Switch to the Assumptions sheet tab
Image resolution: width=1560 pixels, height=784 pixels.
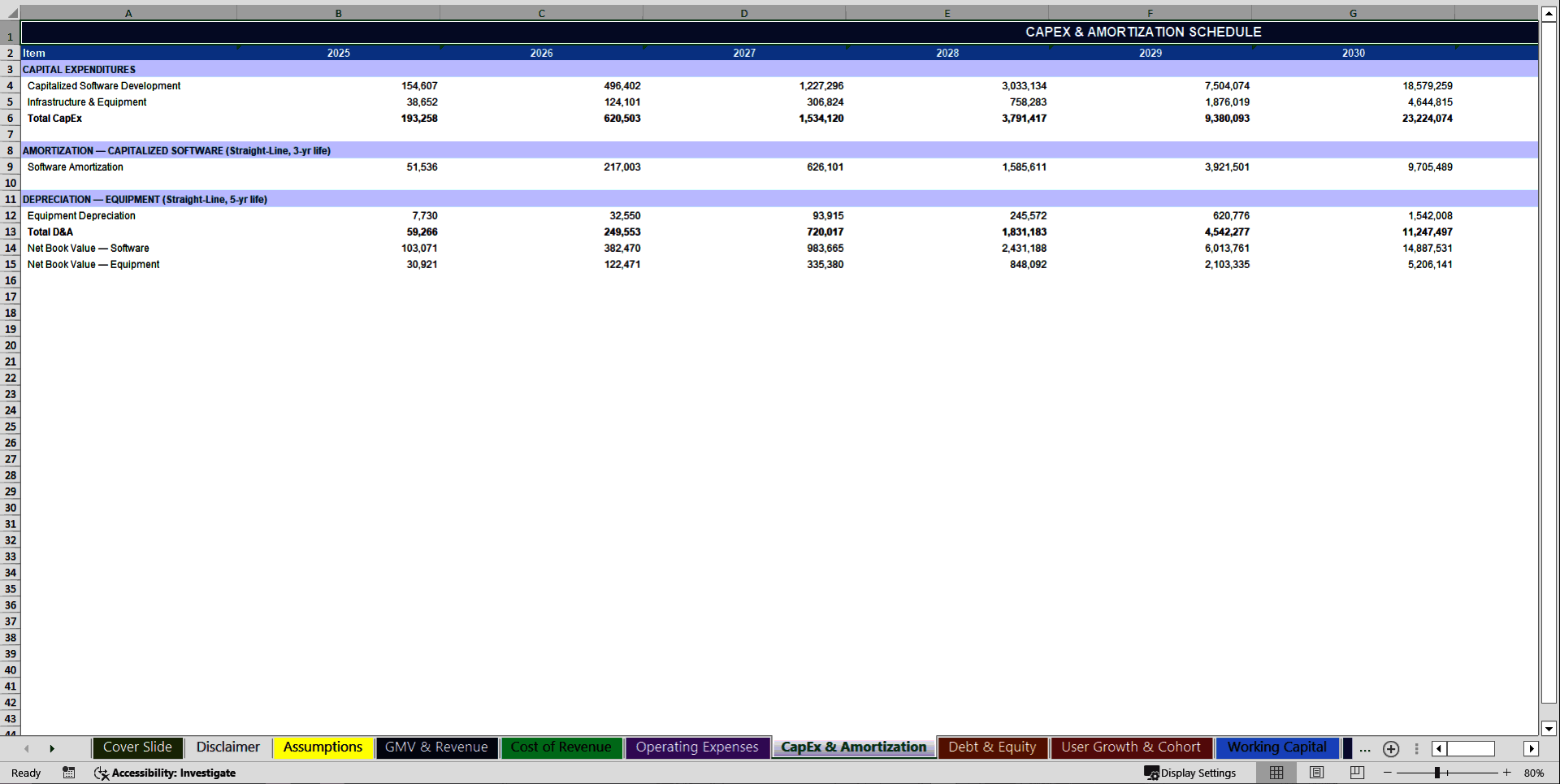[x=323, y=747]
